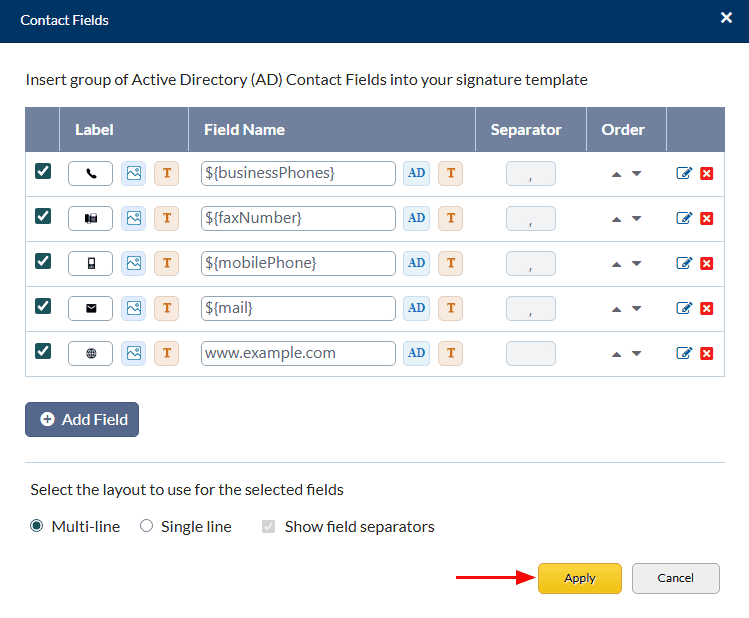
Task: Move the faxNumber row down in order
Action: point(636,219)
